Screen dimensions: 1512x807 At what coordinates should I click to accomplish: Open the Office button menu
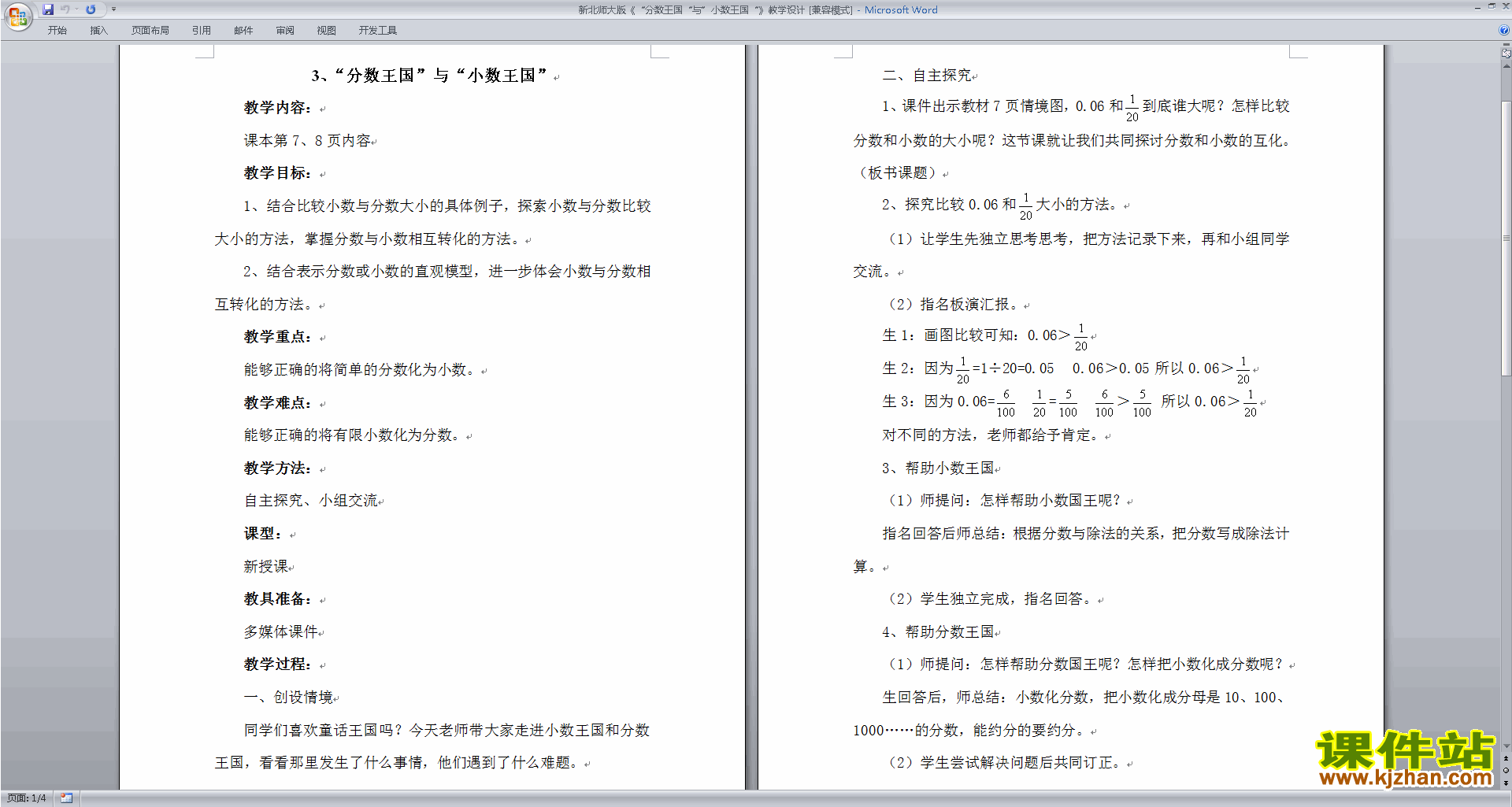coord(17,16)
